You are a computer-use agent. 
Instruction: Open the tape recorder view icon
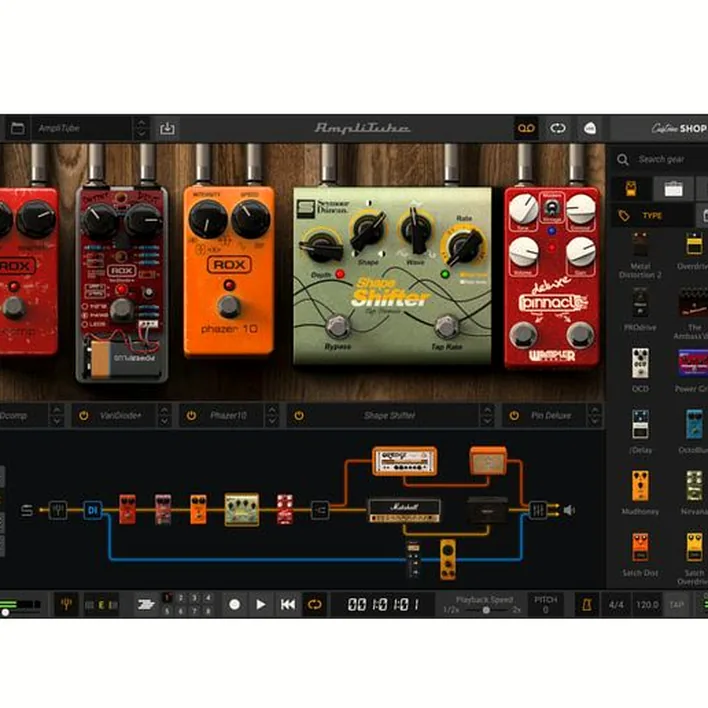tap(526, 128)
